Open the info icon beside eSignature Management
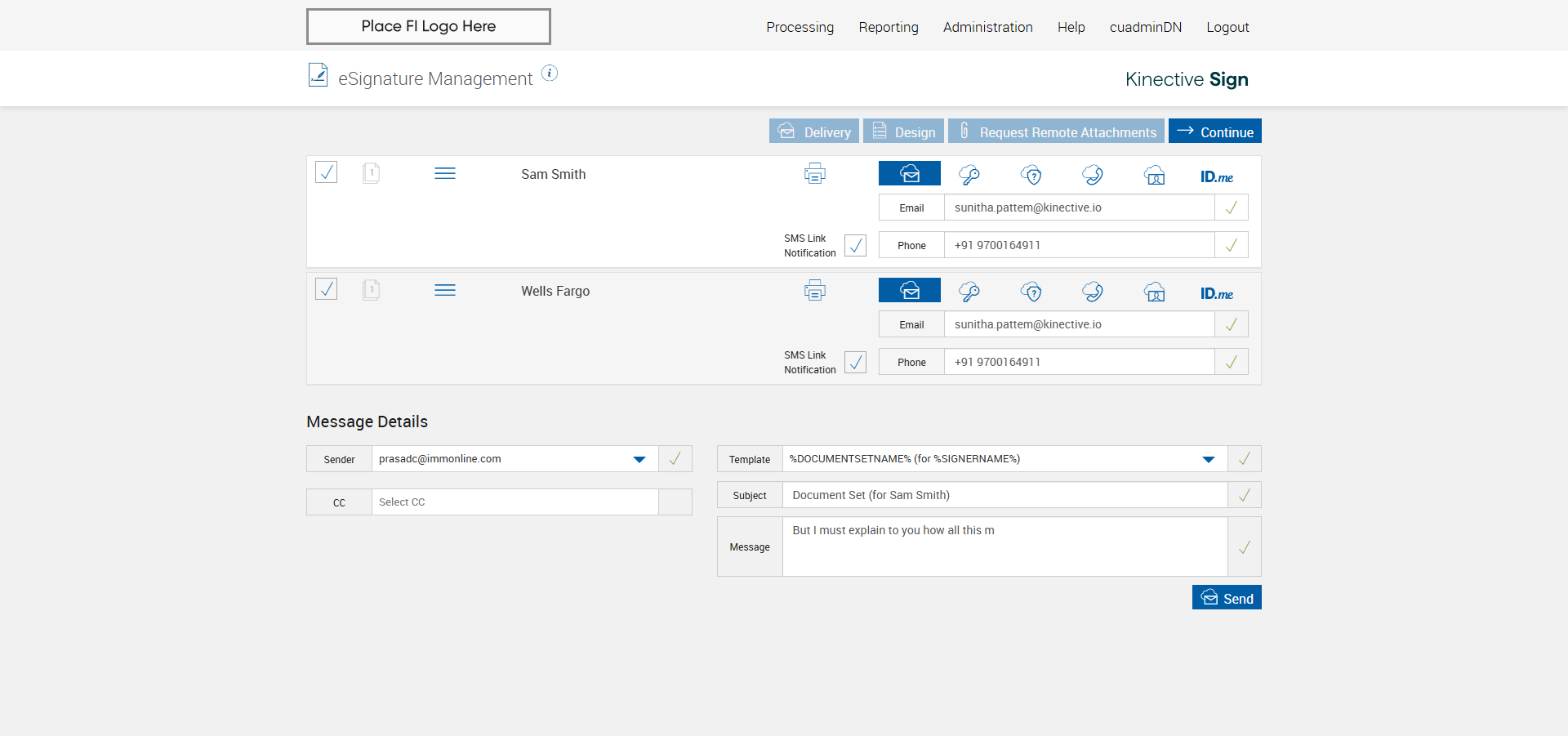 [x=550, y=74]
